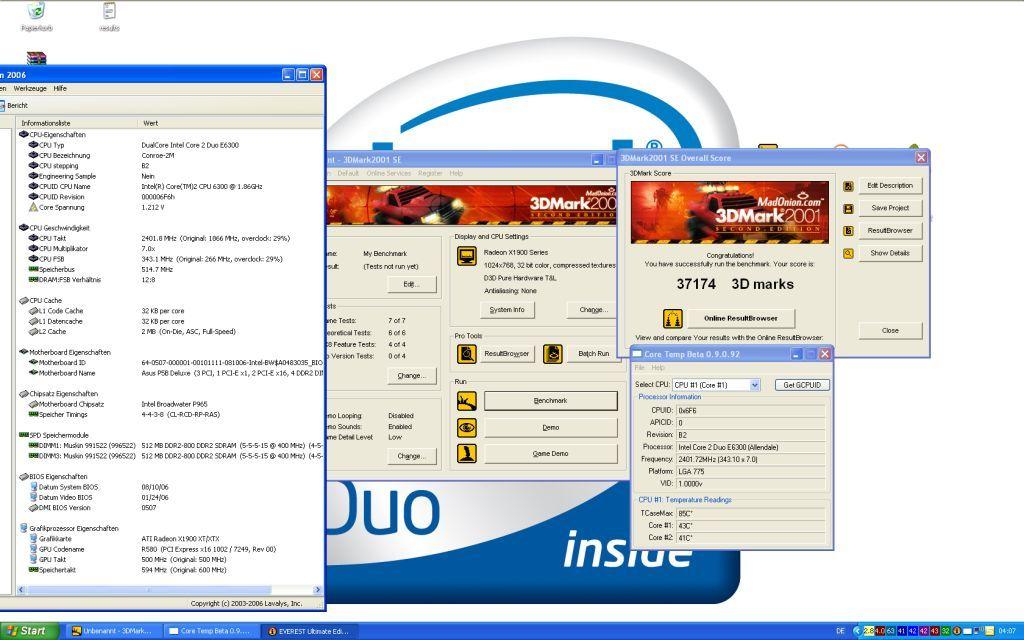The width and height of the screenshot is (1024, 640).
Task: Click the warning triangle icon beside Core Spannung
Action: pos(33,207)
